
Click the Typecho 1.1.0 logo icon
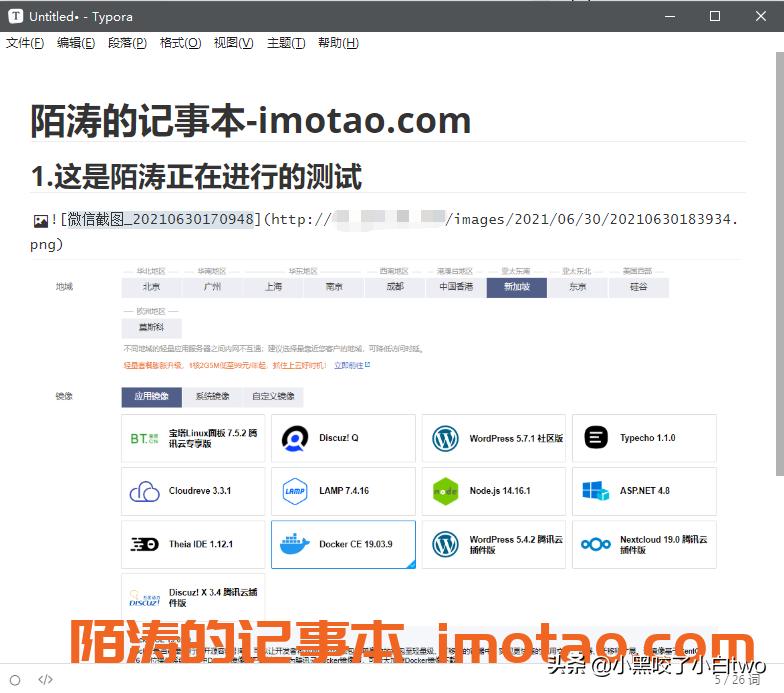[x=596, y=438]
